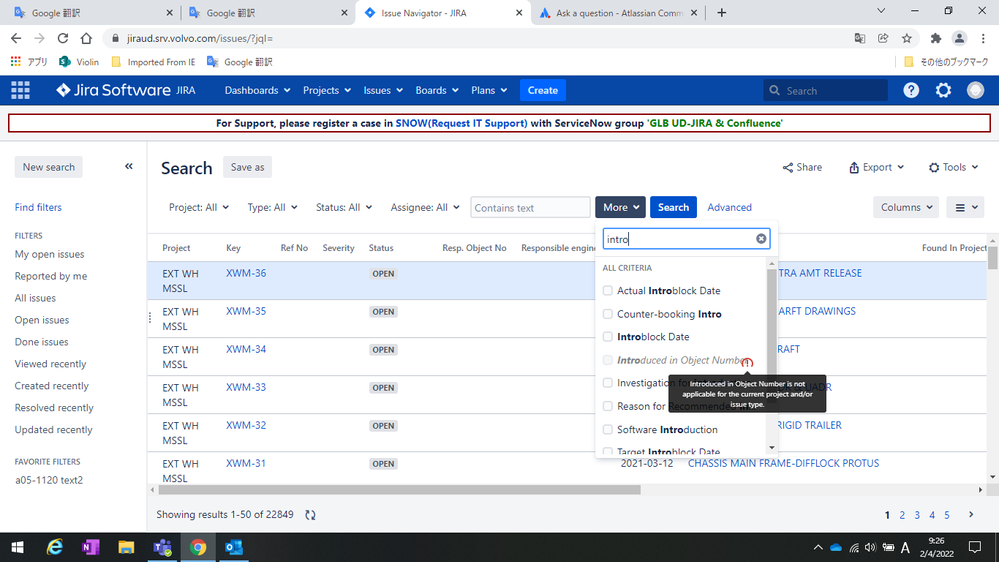Screen dimensions: 999x562
Task: Open the Export dropdown
Action: [876, 167]
